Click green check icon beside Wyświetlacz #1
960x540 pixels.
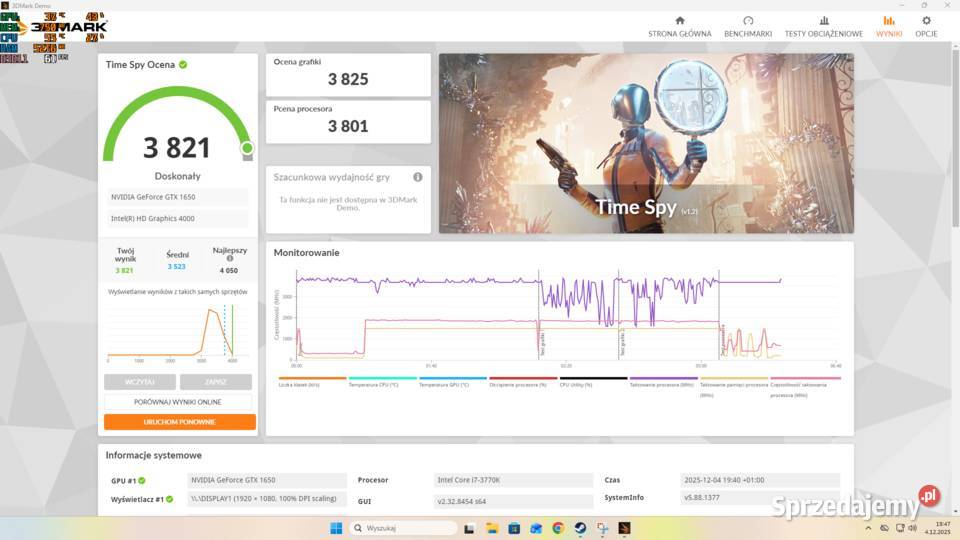pos(170,499)
